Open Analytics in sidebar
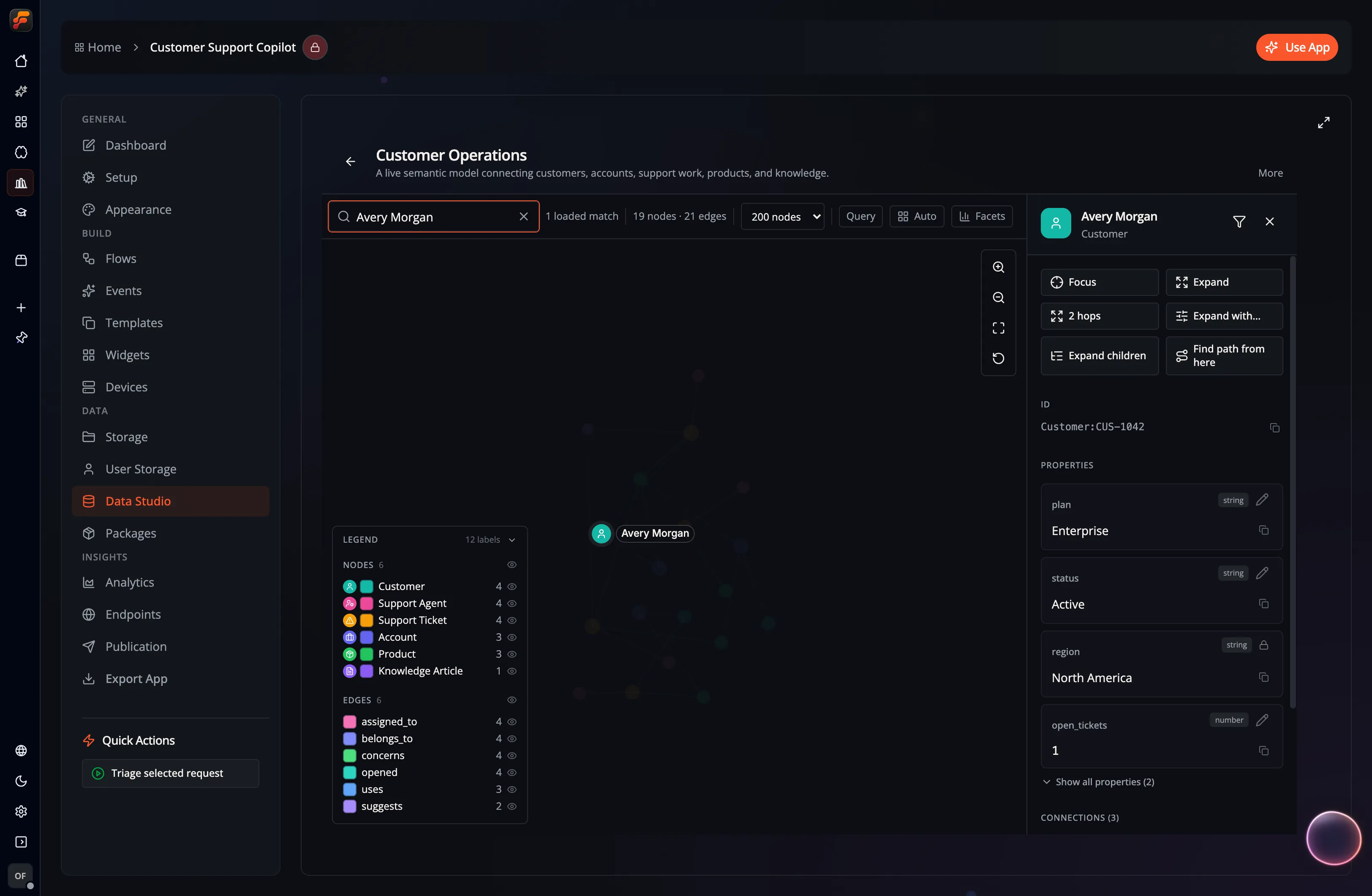 click(170, 582)
